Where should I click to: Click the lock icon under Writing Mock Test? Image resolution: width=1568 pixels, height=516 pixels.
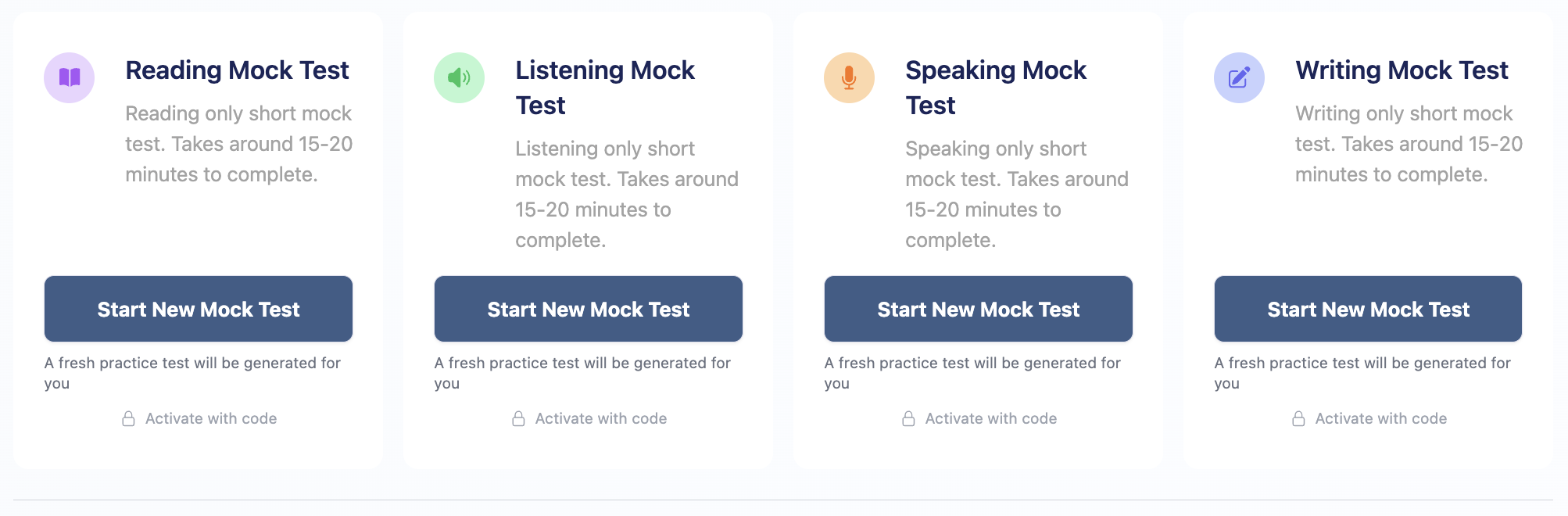click(1299, 418)
